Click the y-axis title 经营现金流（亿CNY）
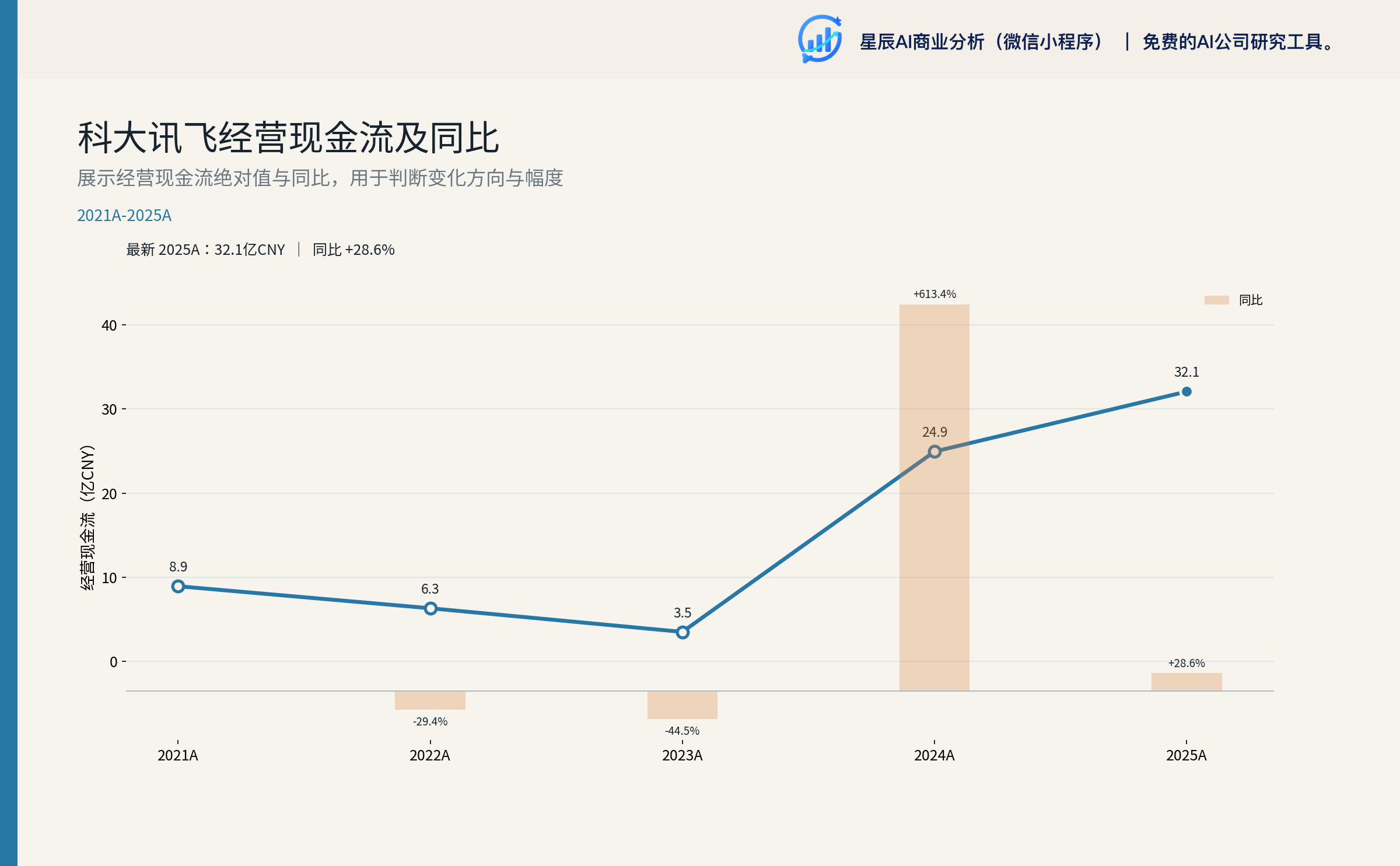The width and height of the screenshot is (1400, 866). (87, 518)
